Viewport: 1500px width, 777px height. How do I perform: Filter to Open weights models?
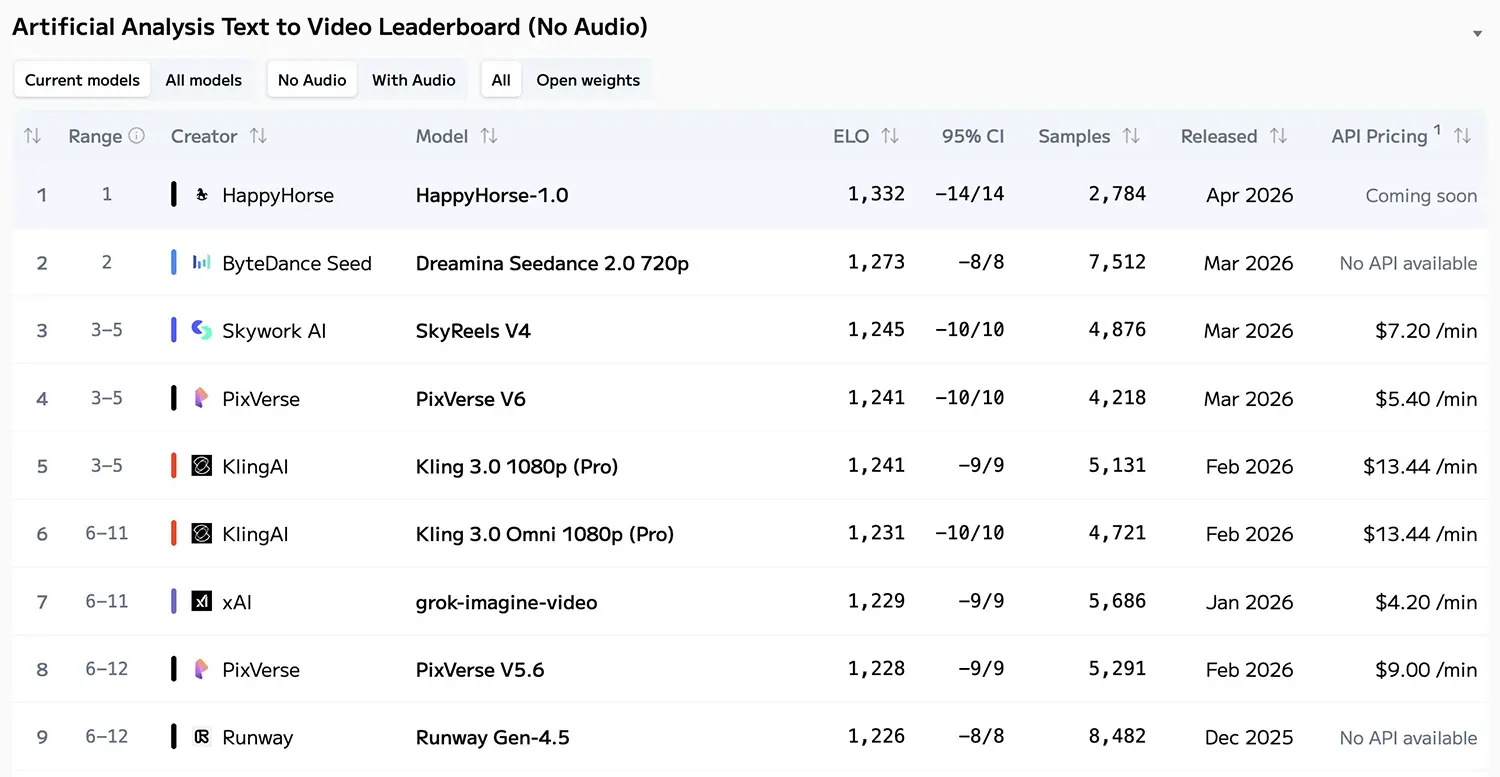click(588, 80)
